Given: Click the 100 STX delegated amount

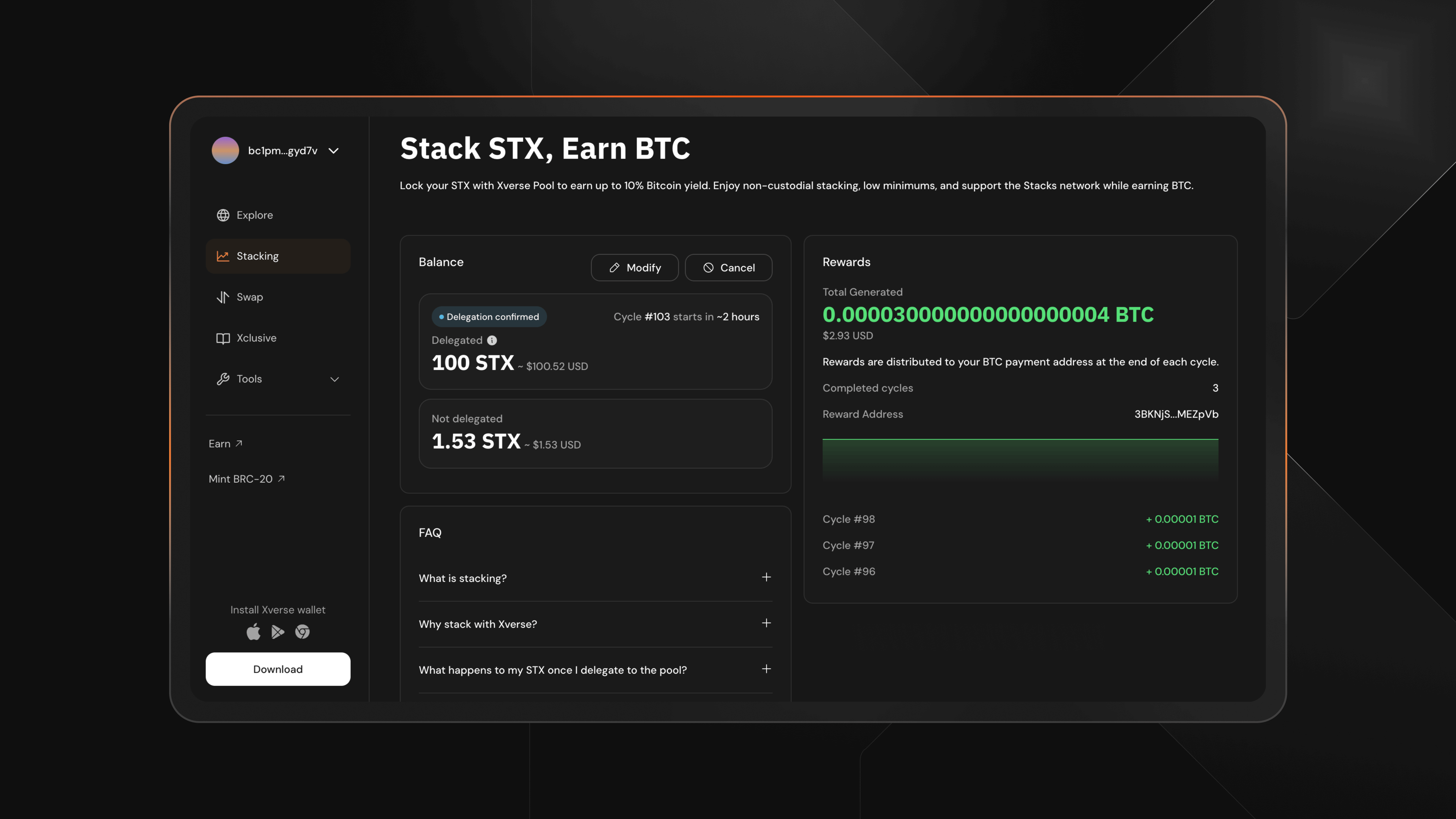Looking at the screenshot, I should click(472, 363).
